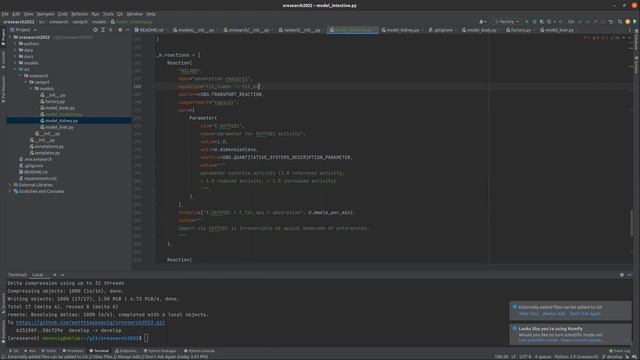Image resolution: width=640 pixels, height=360 pixels.
Task: Expand Scratches and Consoles node
Action: point(11,191)
